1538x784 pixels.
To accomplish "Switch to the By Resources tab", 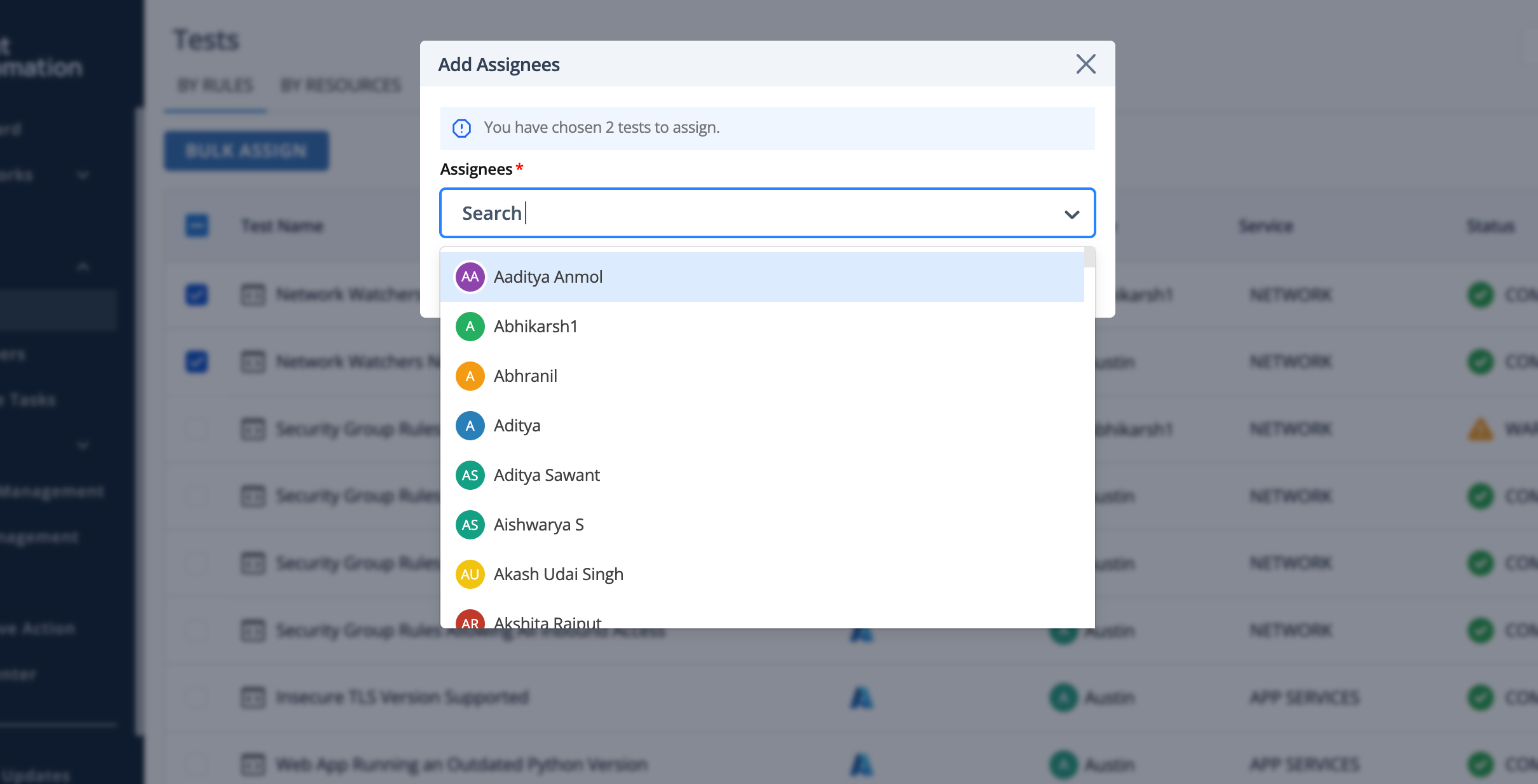I will tap(341, 85).
